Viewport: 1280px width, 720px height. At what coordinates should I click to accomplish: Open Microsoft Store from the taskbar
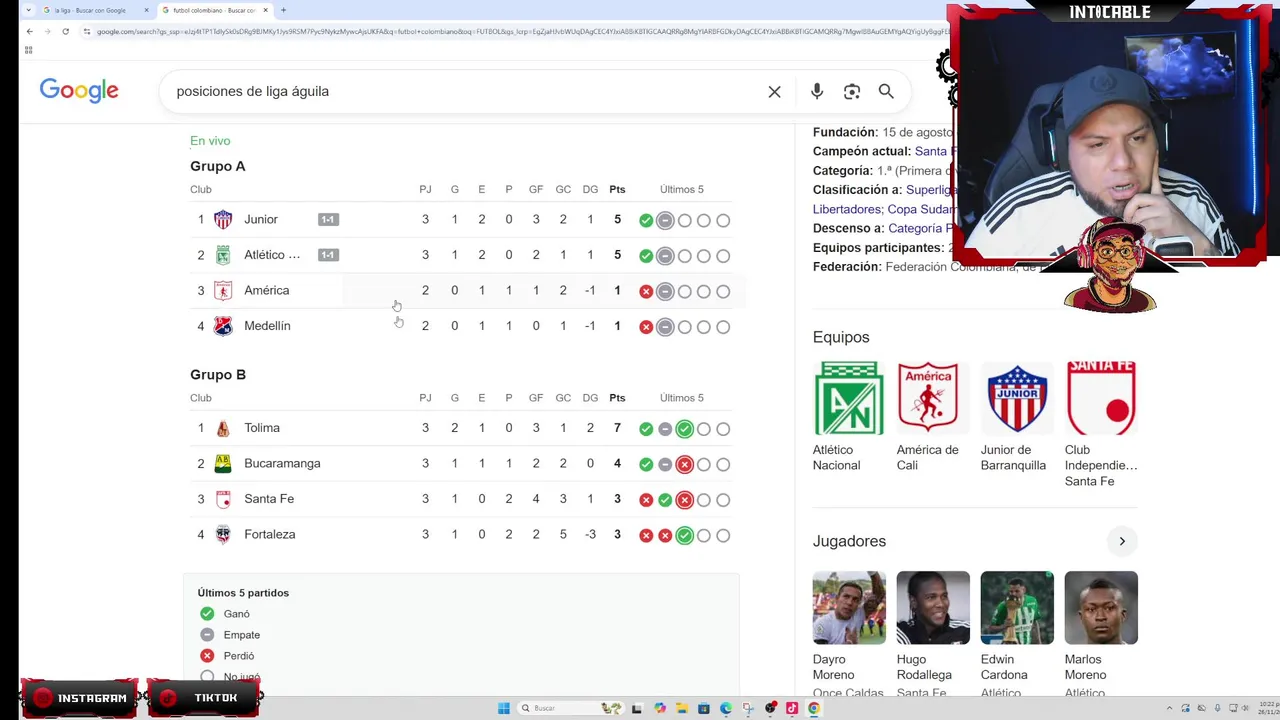point(704,708)
